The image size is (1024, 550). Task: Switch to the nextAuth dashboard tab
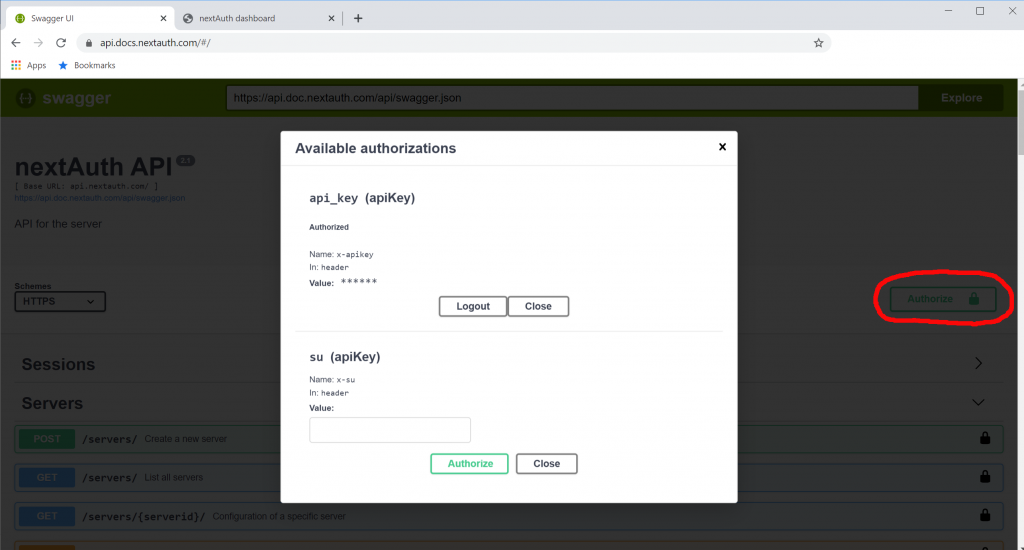click(x=258, y=18)
